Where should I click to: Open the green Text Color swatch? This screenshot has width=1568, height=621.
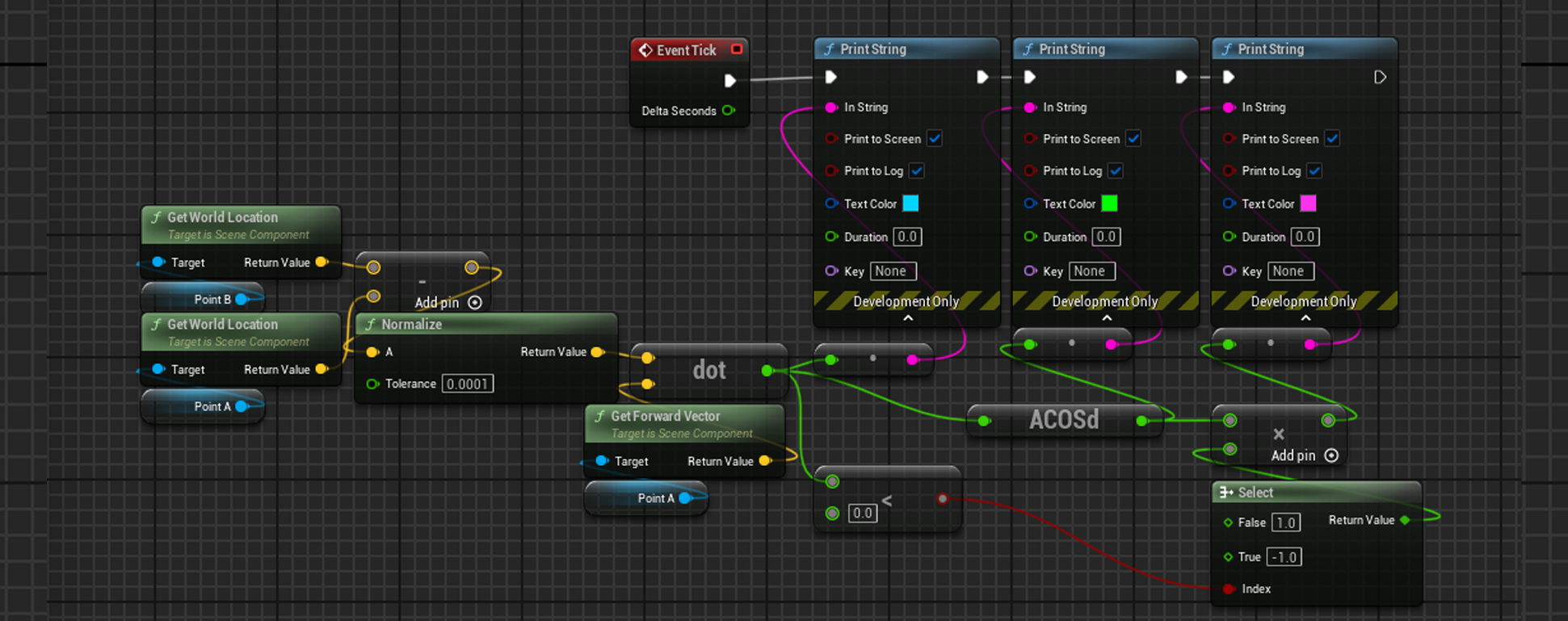(x=1109, y=204)
